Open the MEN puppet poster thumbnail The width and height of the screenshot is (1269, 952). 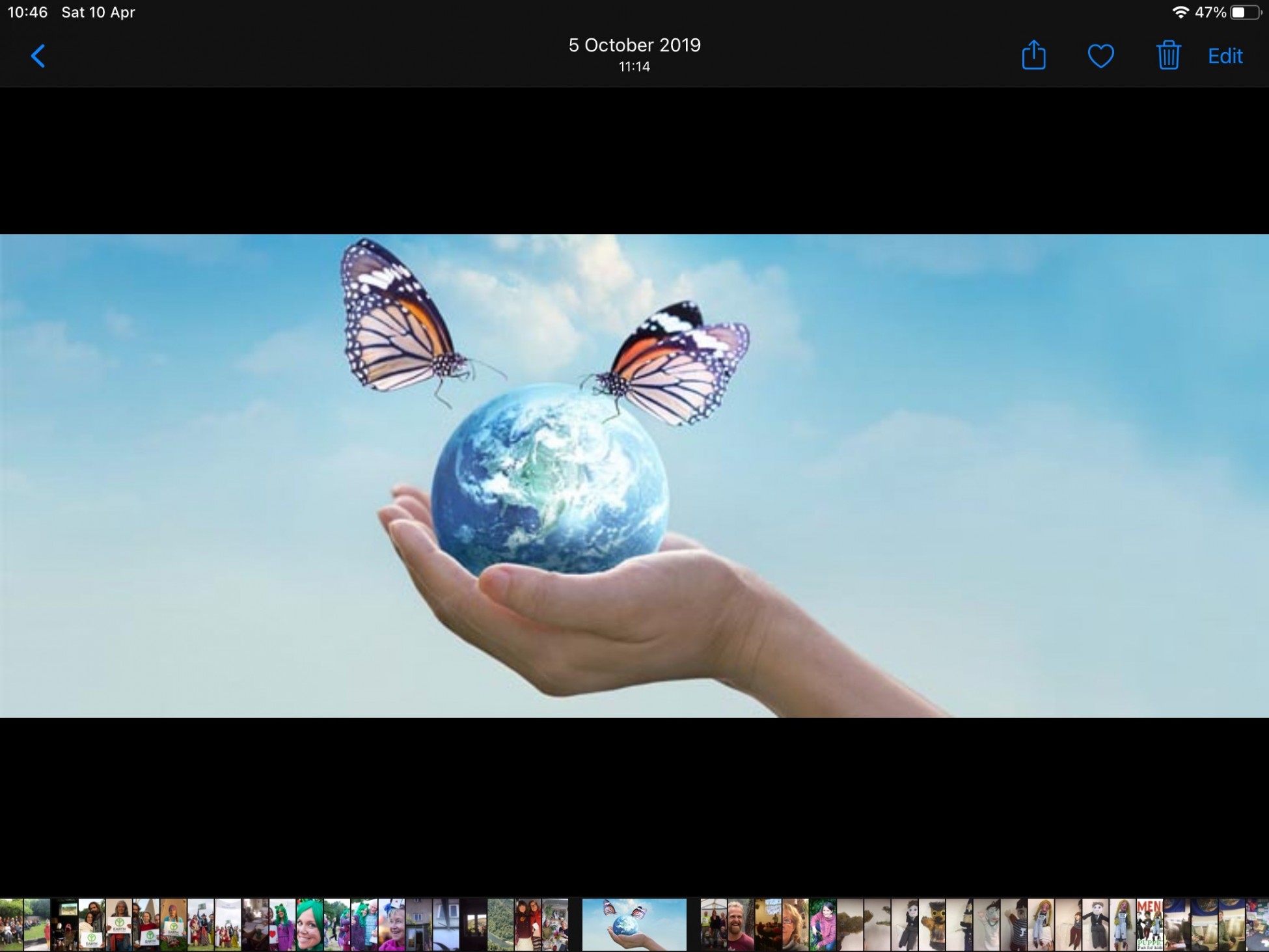pyautogui.click(x=1150, y=925)
